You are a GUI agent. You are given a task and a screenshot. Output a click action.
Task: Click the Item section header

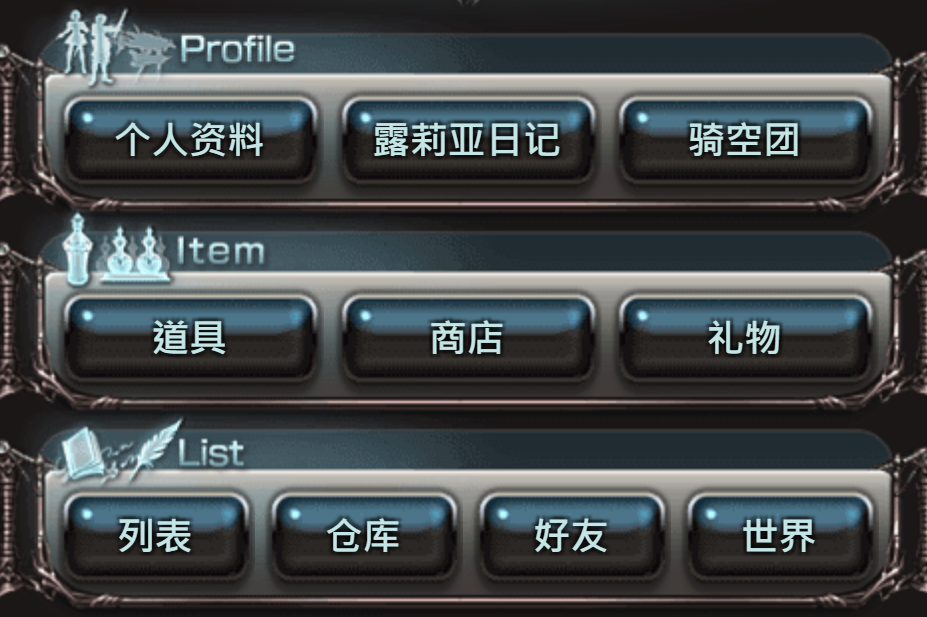tap(220, 251)
